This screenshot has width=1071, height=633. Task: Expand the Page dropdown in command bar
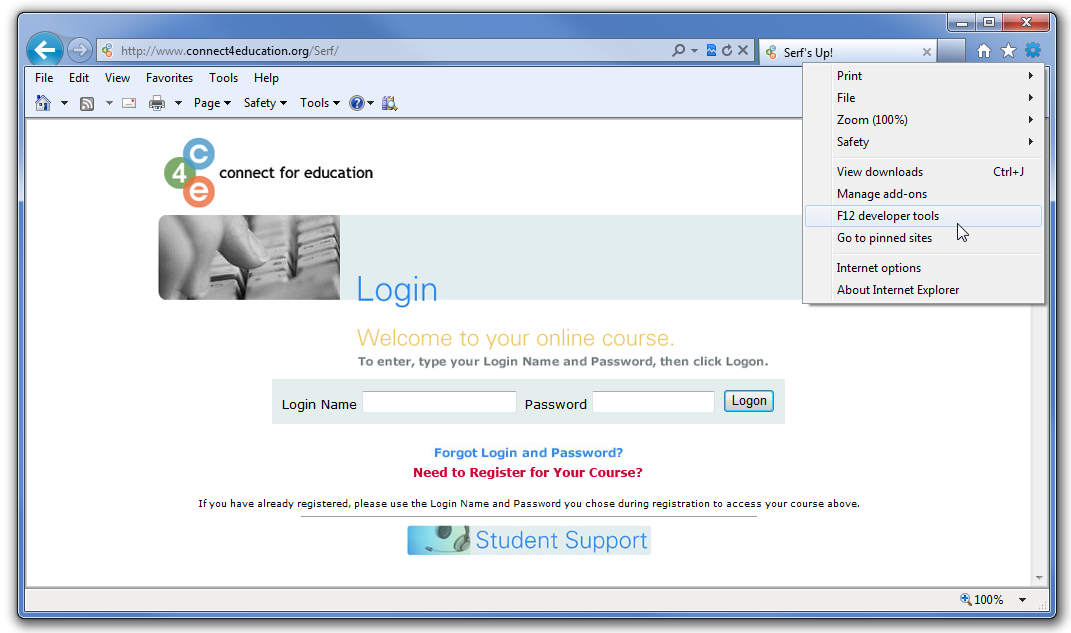(212, 103)
